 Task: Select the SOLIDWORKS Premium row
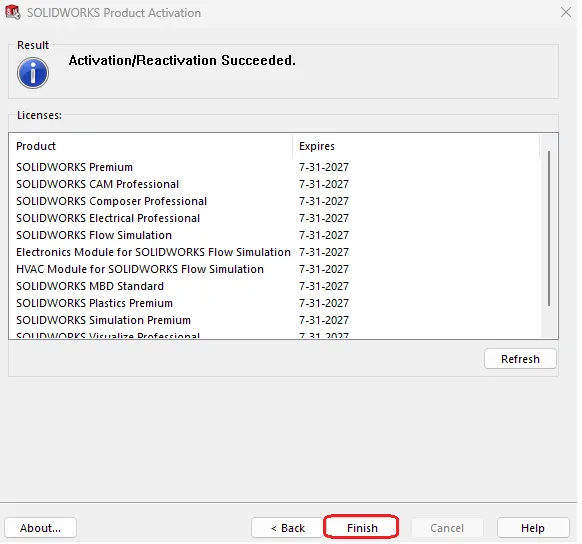(275, 167)
